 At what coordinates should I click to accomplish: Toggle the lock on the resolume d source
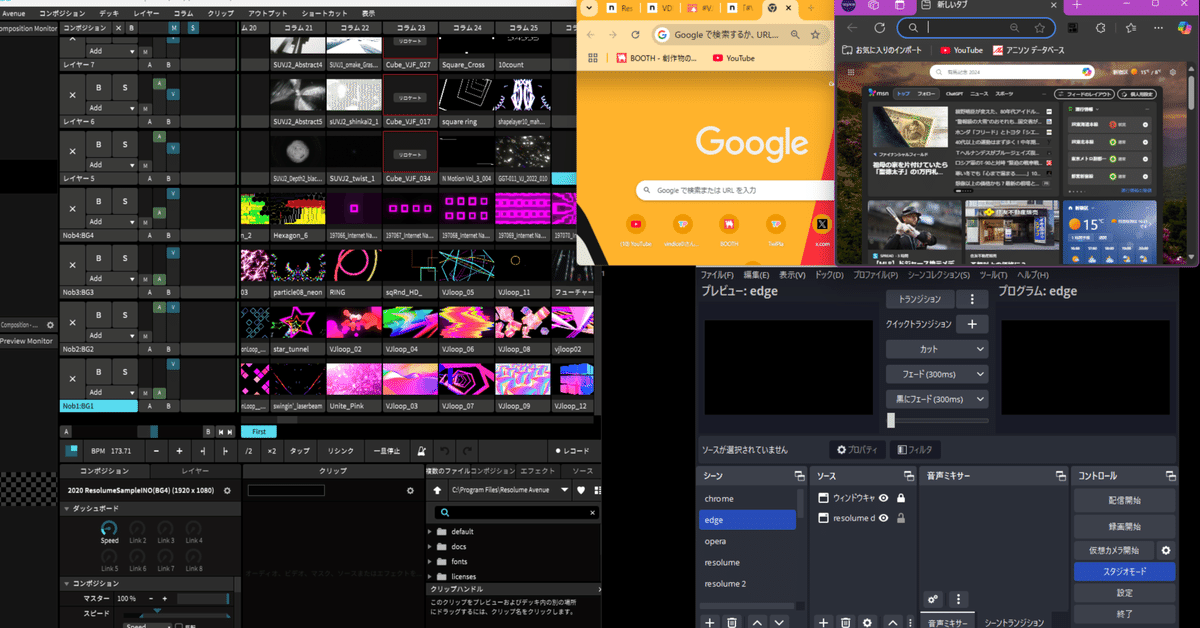(901, 518)
